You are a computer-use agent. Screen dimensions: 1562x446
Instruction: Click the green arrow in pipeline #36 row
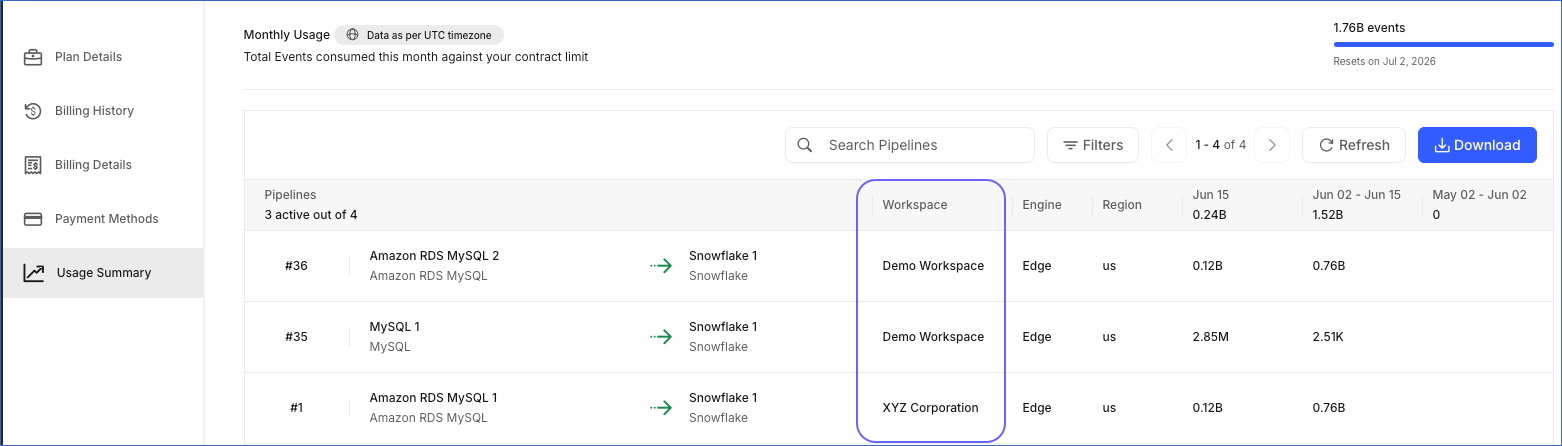[x=661, y=266]
